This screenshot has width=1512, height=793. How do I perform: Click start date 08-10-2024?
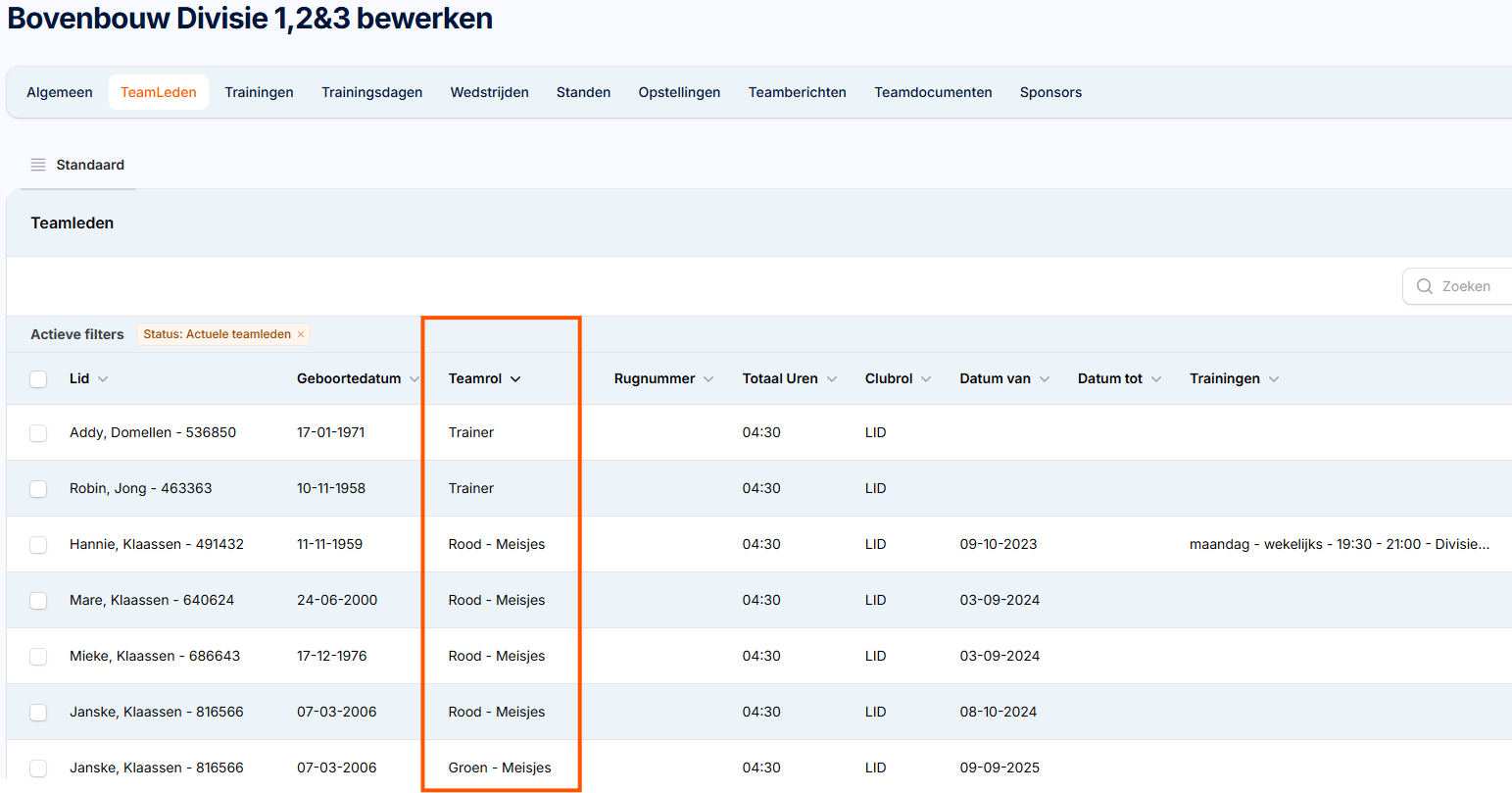(999, 712)
